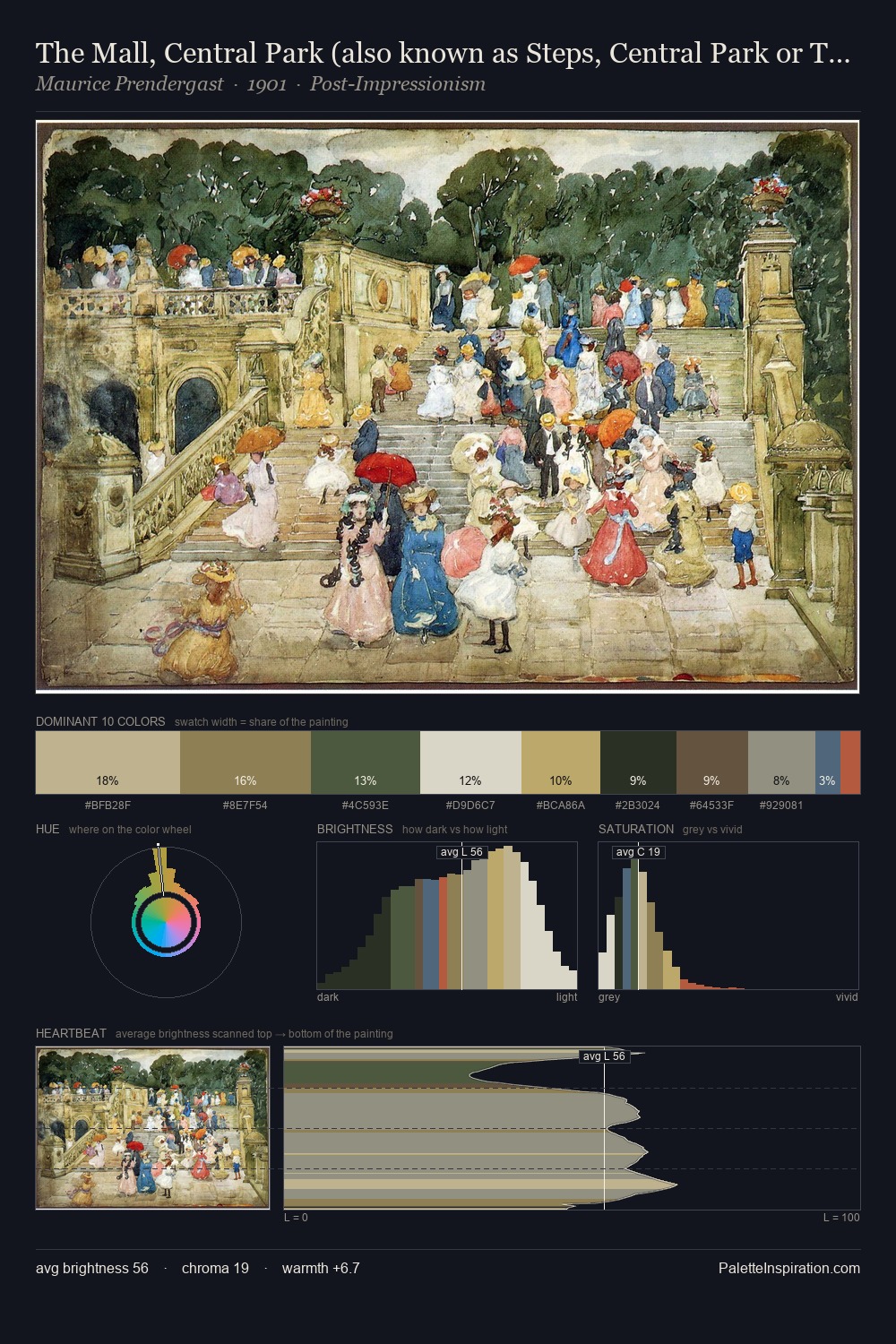Viewport: 896px width, 1344px height.
Task: Click the SATURATION section label
Action: click(x=636, y=829)
